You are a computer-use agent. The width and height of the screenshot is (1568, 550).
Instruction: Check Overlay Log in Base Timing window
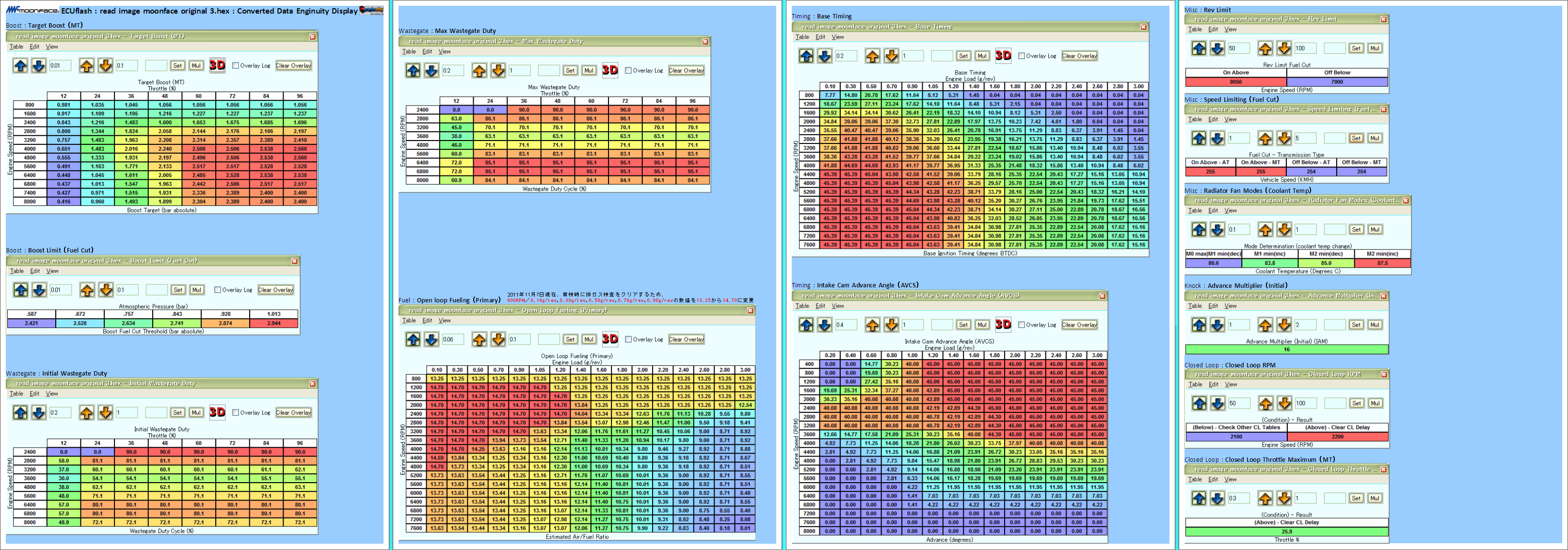click(1022, 56)
